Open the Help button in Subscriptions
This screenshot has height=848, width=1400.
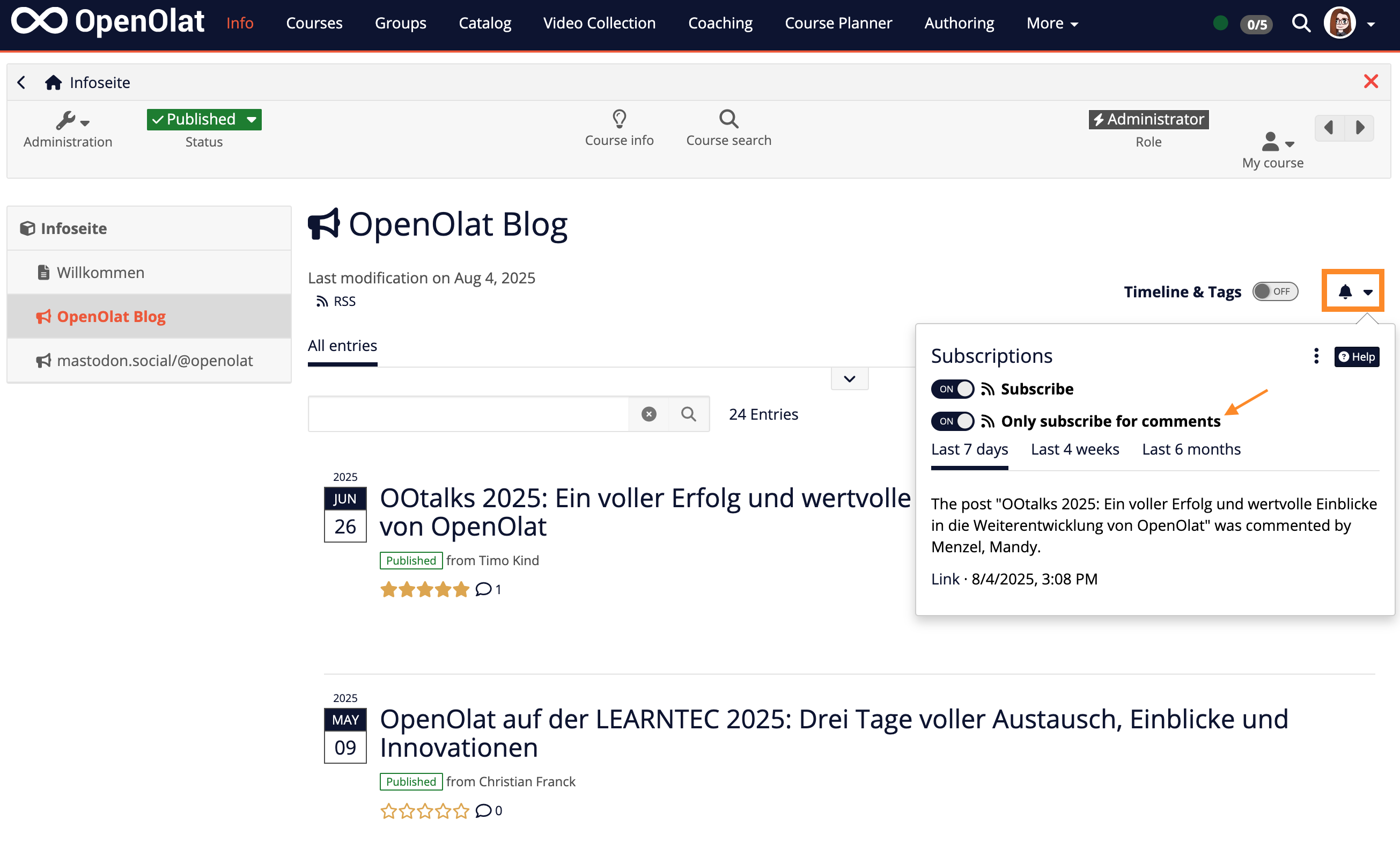(x=1357, y=356)
